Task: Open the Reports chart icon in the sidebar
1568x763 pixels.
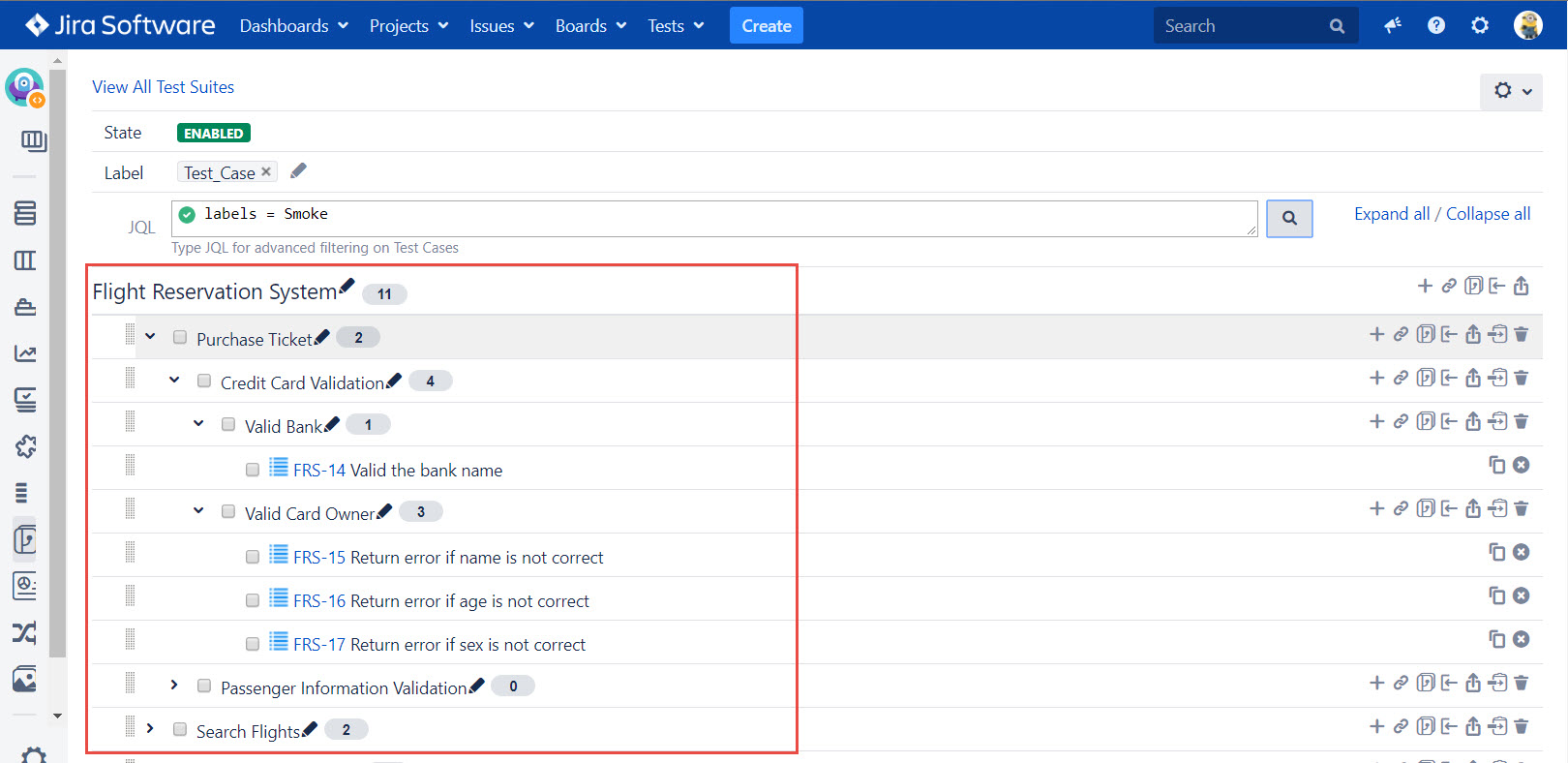Action: point(25,353)
